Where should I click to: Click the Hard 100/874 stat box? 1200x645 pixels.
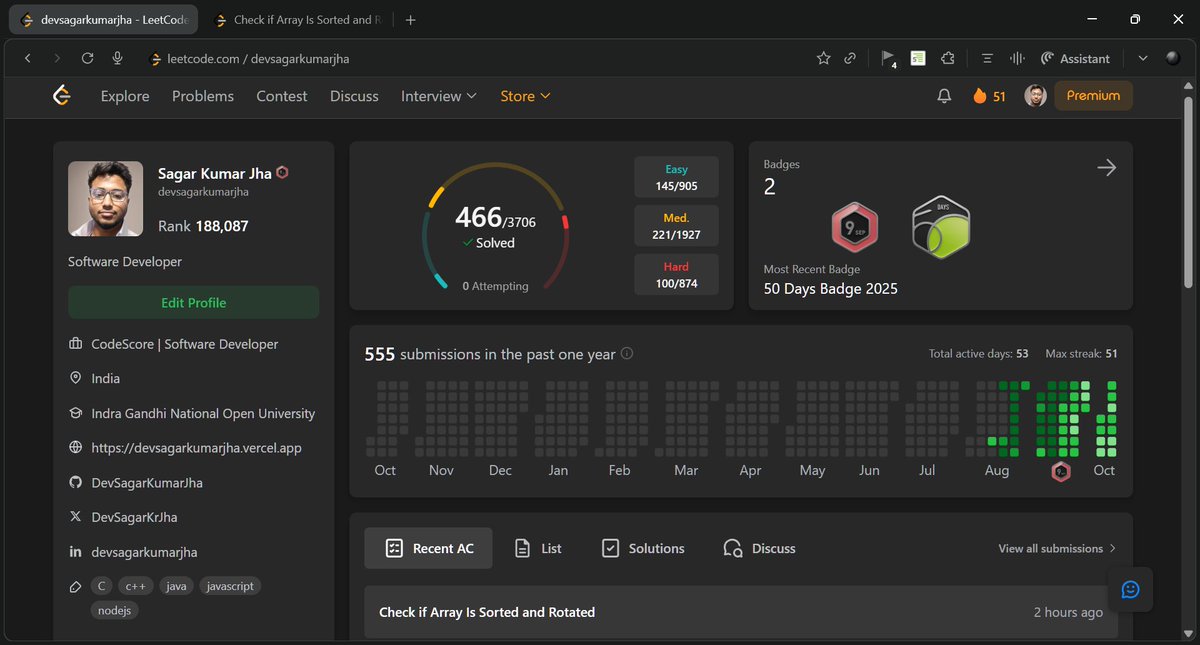coord(677,275)
